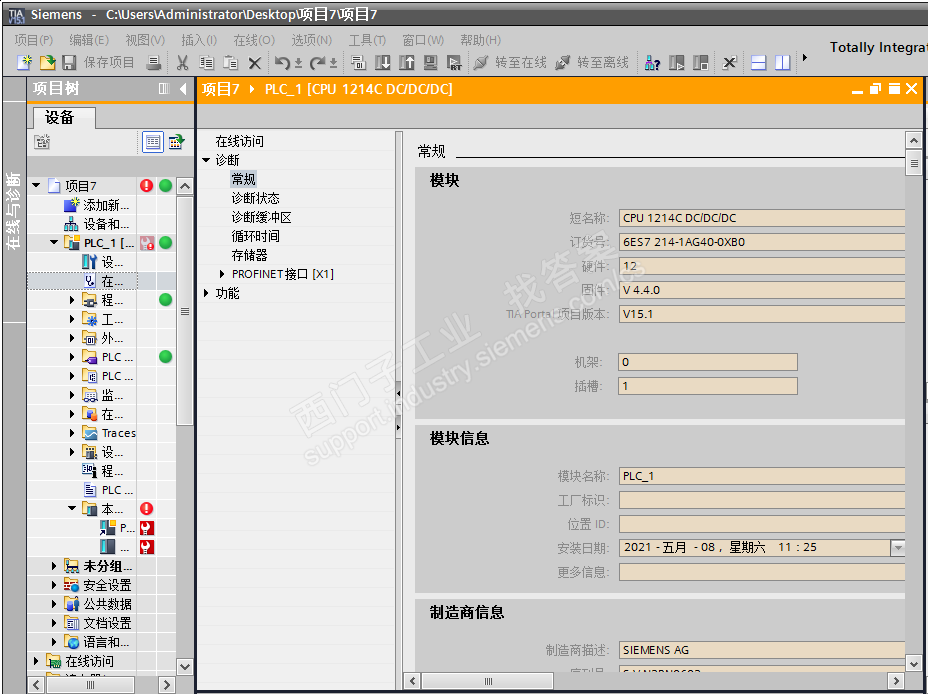
Task: Expand the 功能 section
Action: coord(206,293)
